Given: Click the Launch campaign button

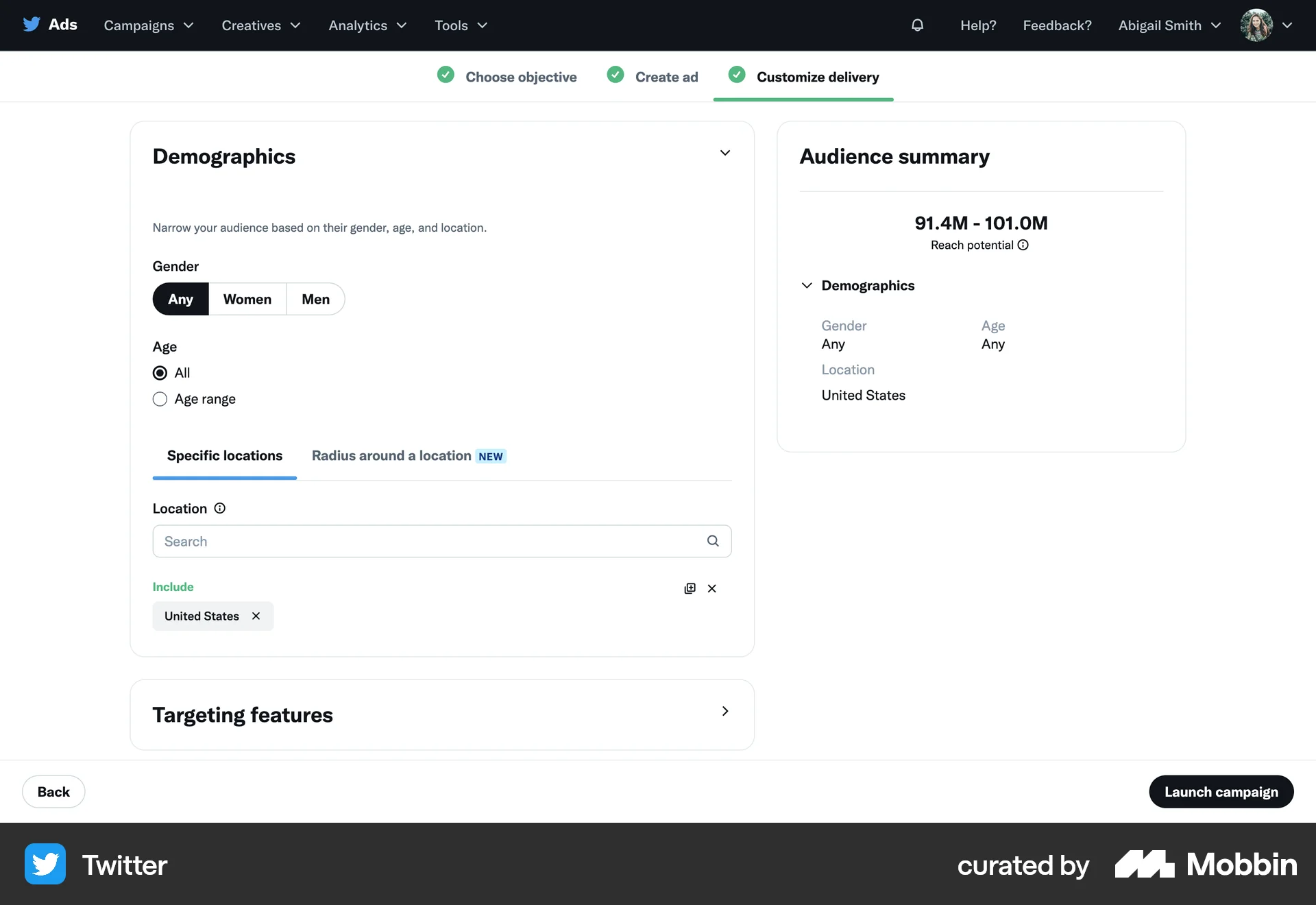Looking at the screenshot, I should coord(1221,791).
